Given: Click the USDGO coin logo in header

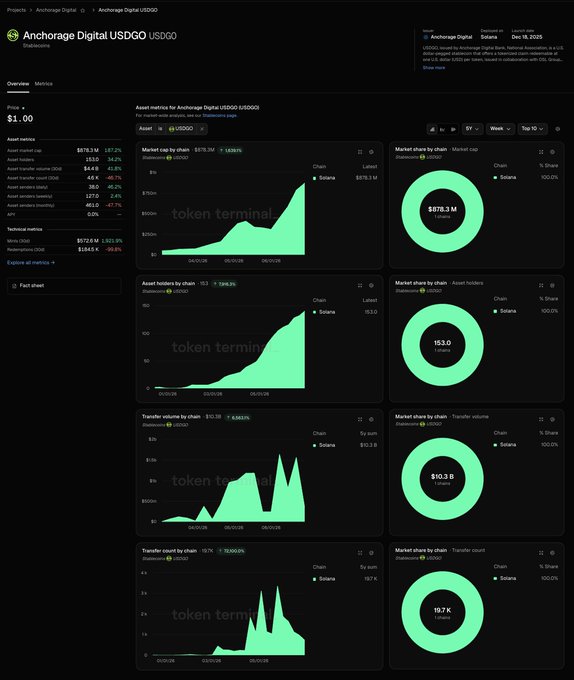Looking at the screenshot, I should tap(13, 35).
